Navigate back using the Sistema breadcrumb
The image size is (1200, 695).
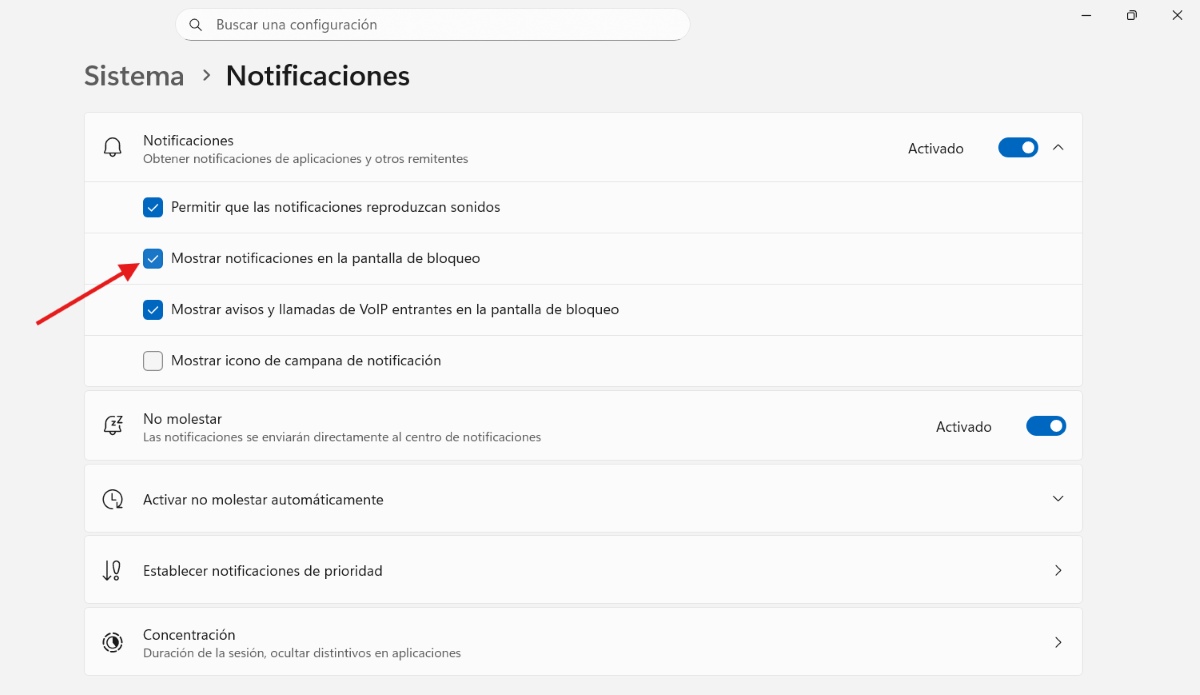(133, 75)
